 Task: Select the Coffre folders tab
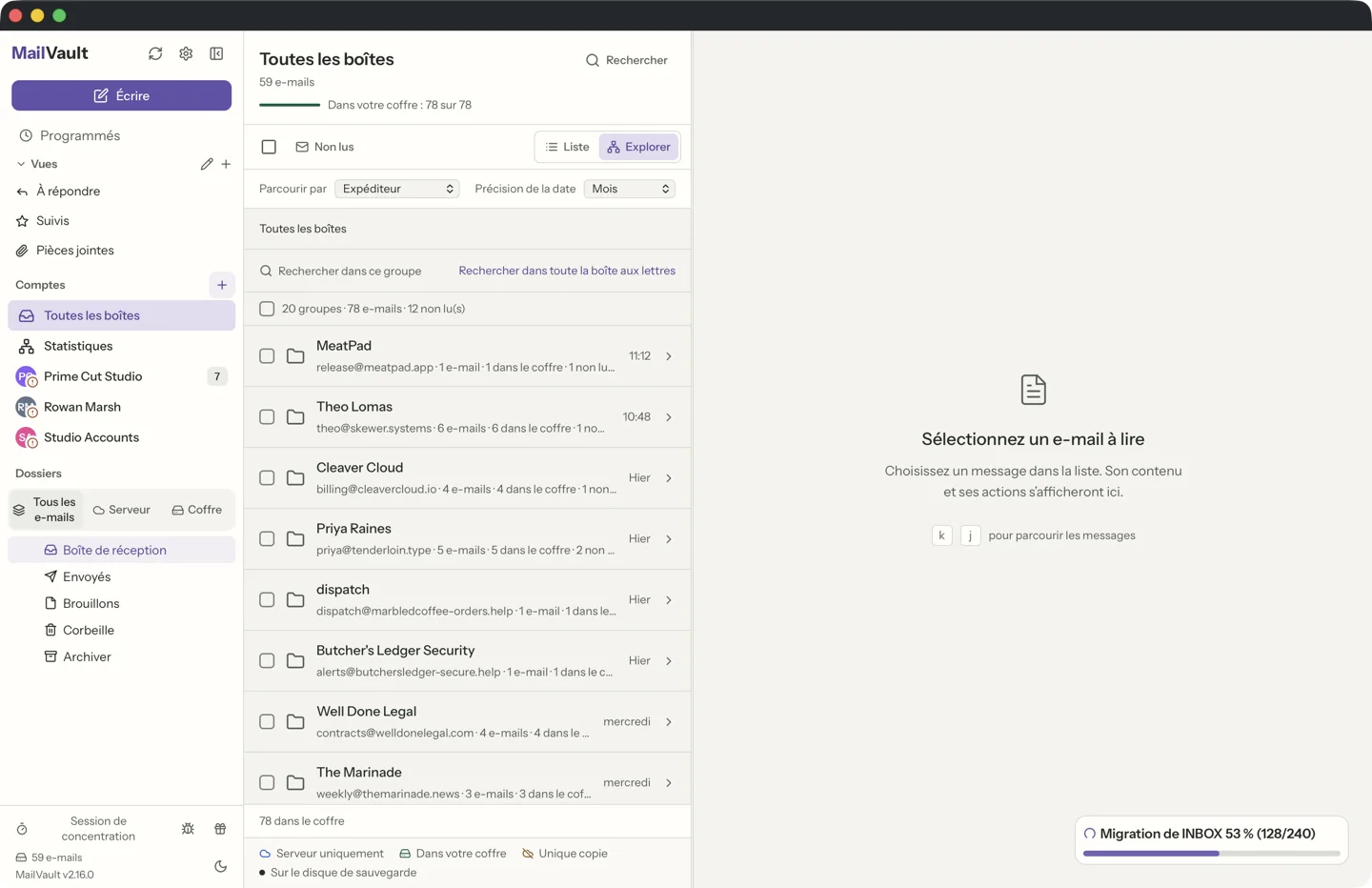[x=197, y=510]
